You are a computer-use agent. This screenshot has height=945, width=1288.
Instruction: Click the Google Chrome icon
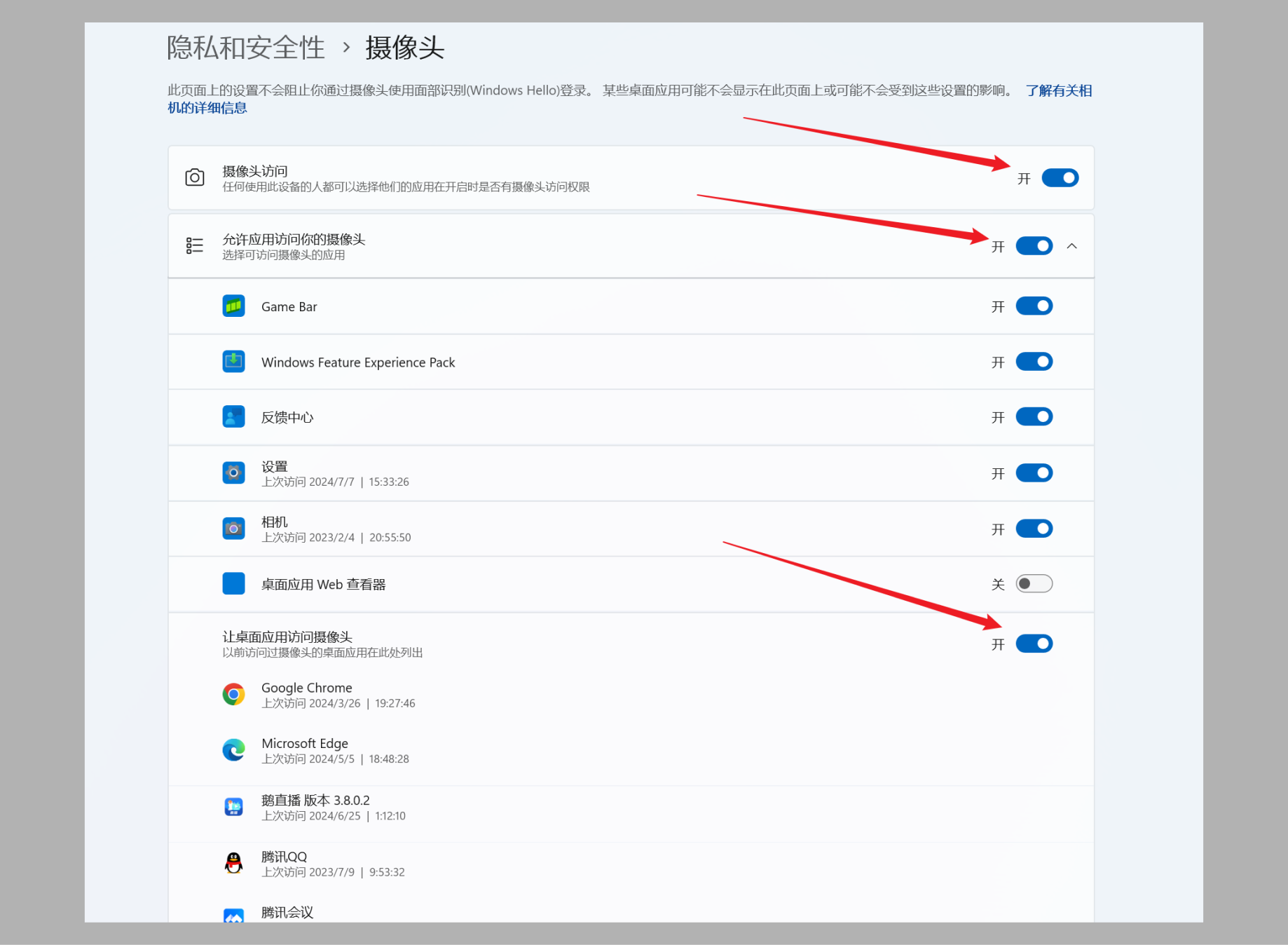233,695
